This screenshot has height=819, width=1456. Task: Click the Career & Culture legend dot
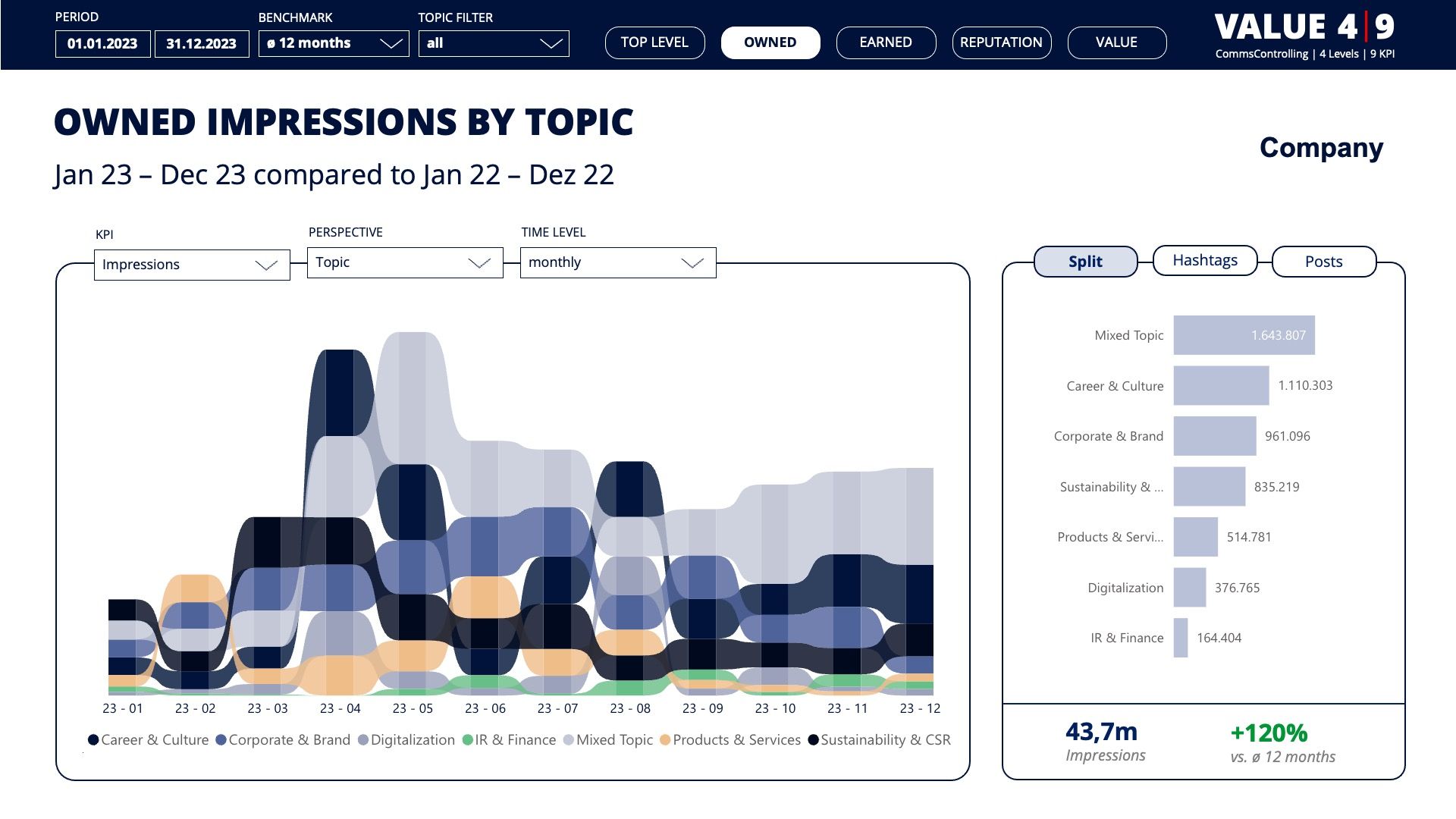coord(93,740)
